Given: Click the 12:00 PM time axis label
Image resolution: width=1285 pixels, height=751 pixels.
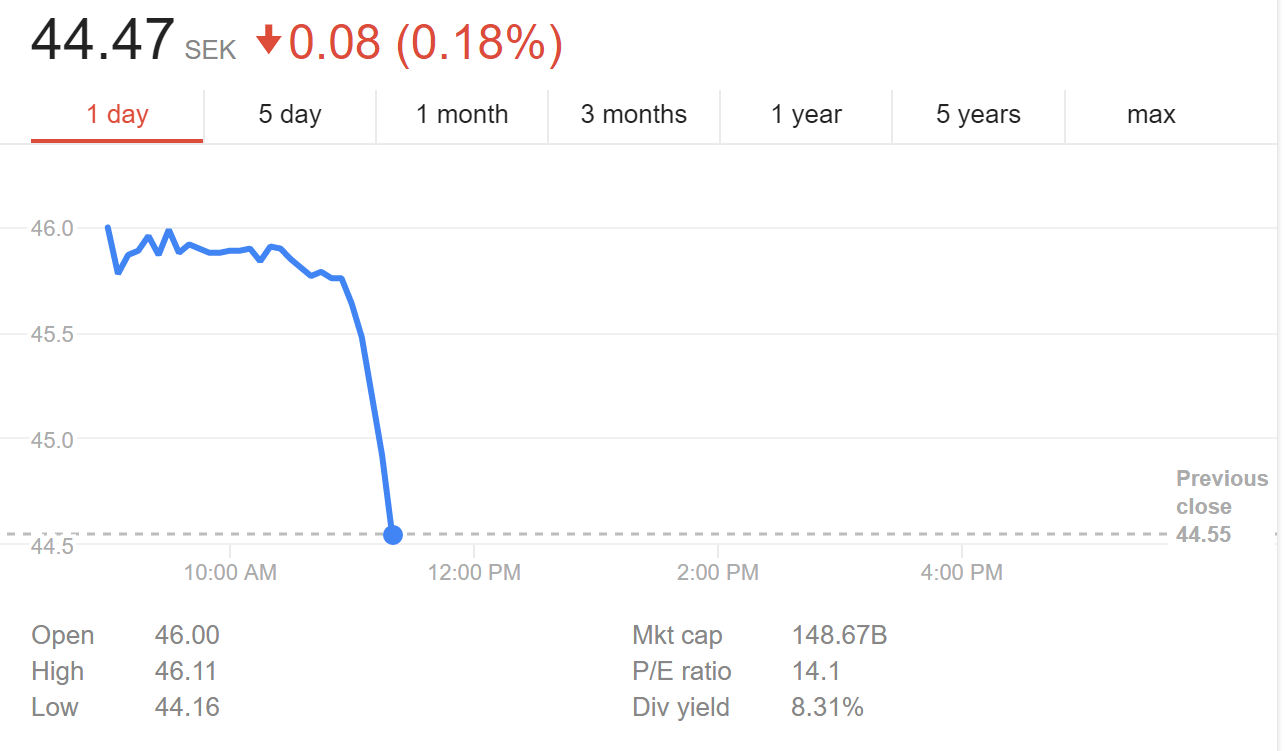Looking at the screenshot, I should coord(474,573).
